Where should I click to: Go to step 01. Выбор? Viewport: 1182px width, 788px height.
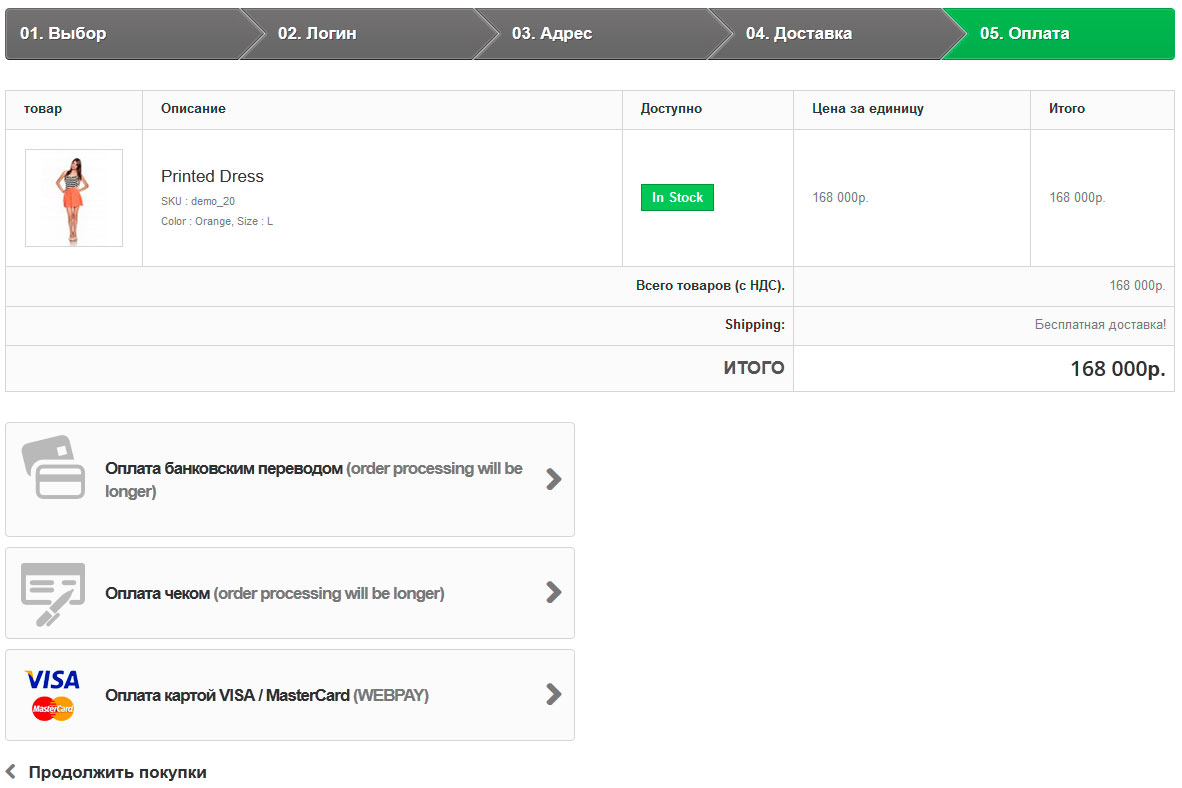coord(63,34)
